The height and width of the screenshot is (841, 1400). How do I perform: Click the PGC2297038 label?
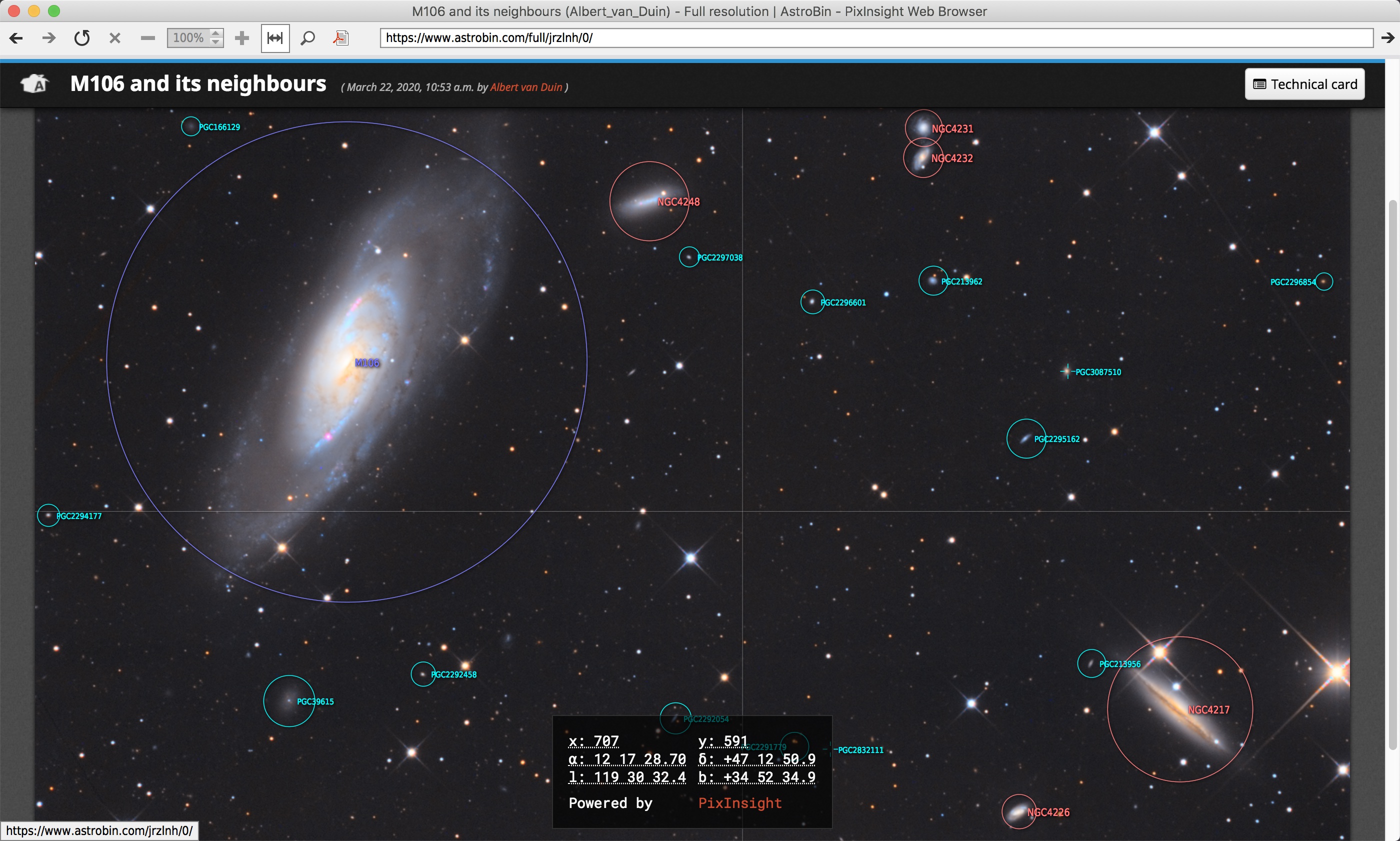tap(719, 257)
